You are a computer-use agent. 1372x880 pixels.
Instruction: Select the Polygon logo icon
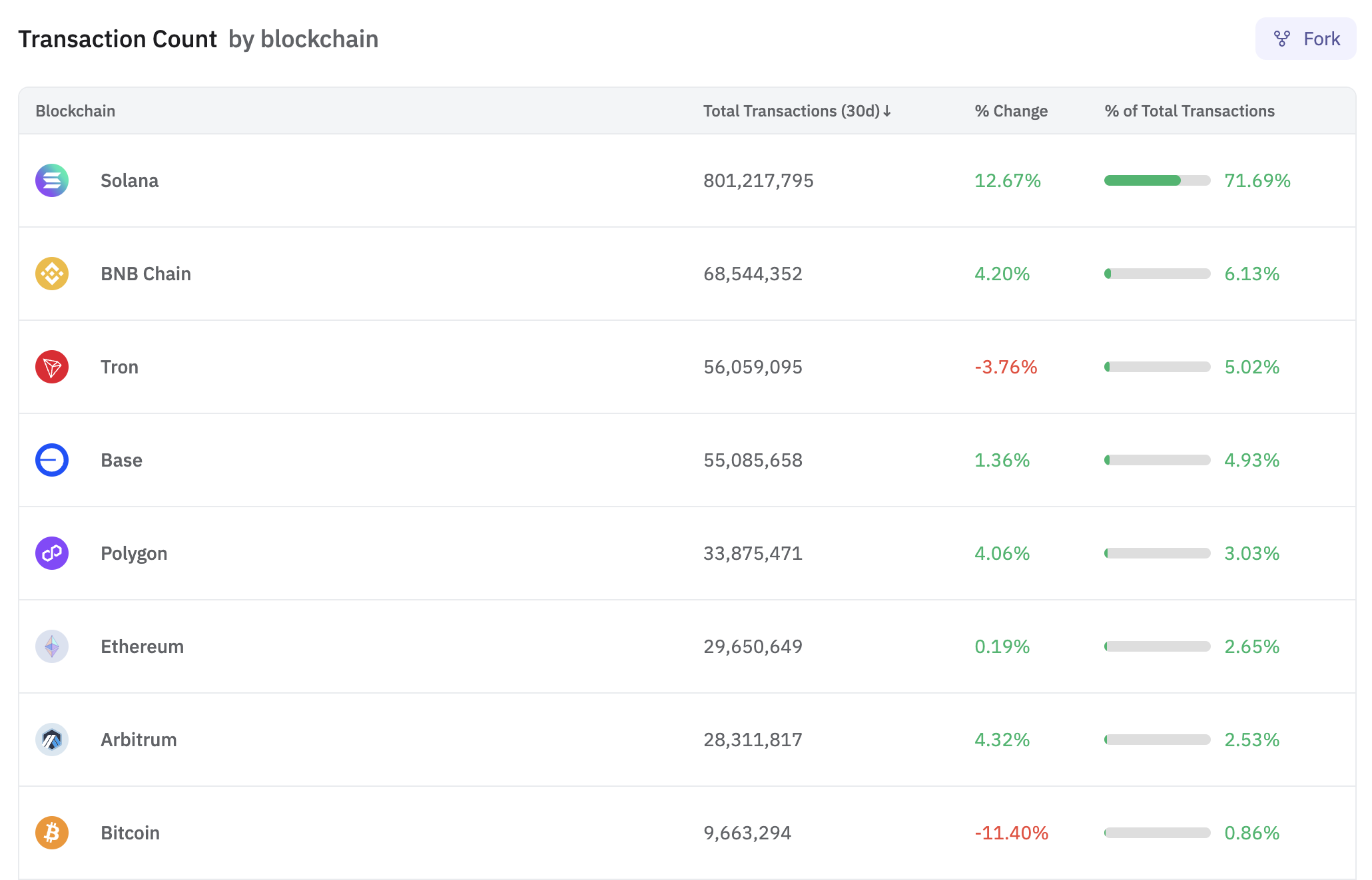click(52, 553)
